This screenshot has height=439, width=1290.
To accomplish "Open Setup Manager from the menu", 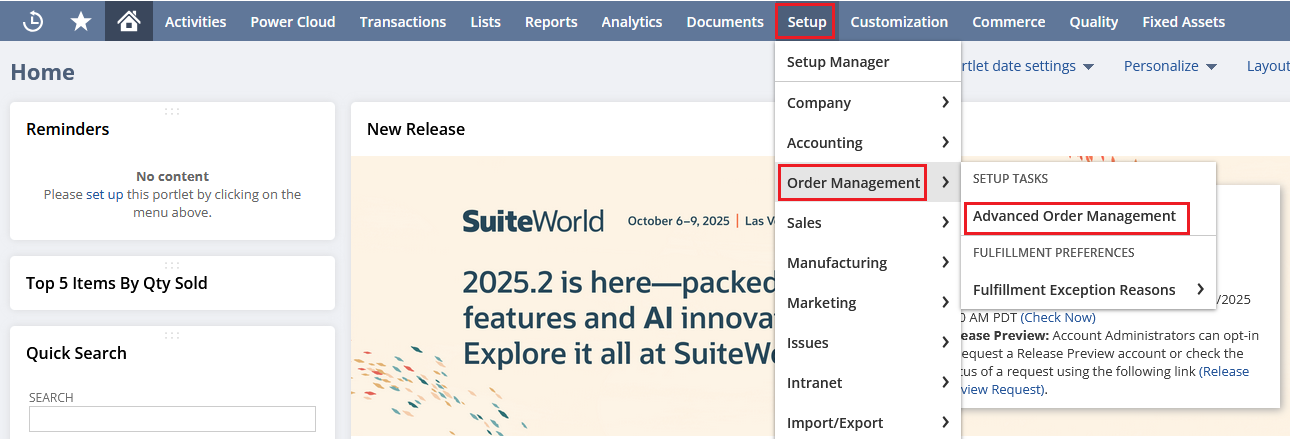I will (837, 62).
